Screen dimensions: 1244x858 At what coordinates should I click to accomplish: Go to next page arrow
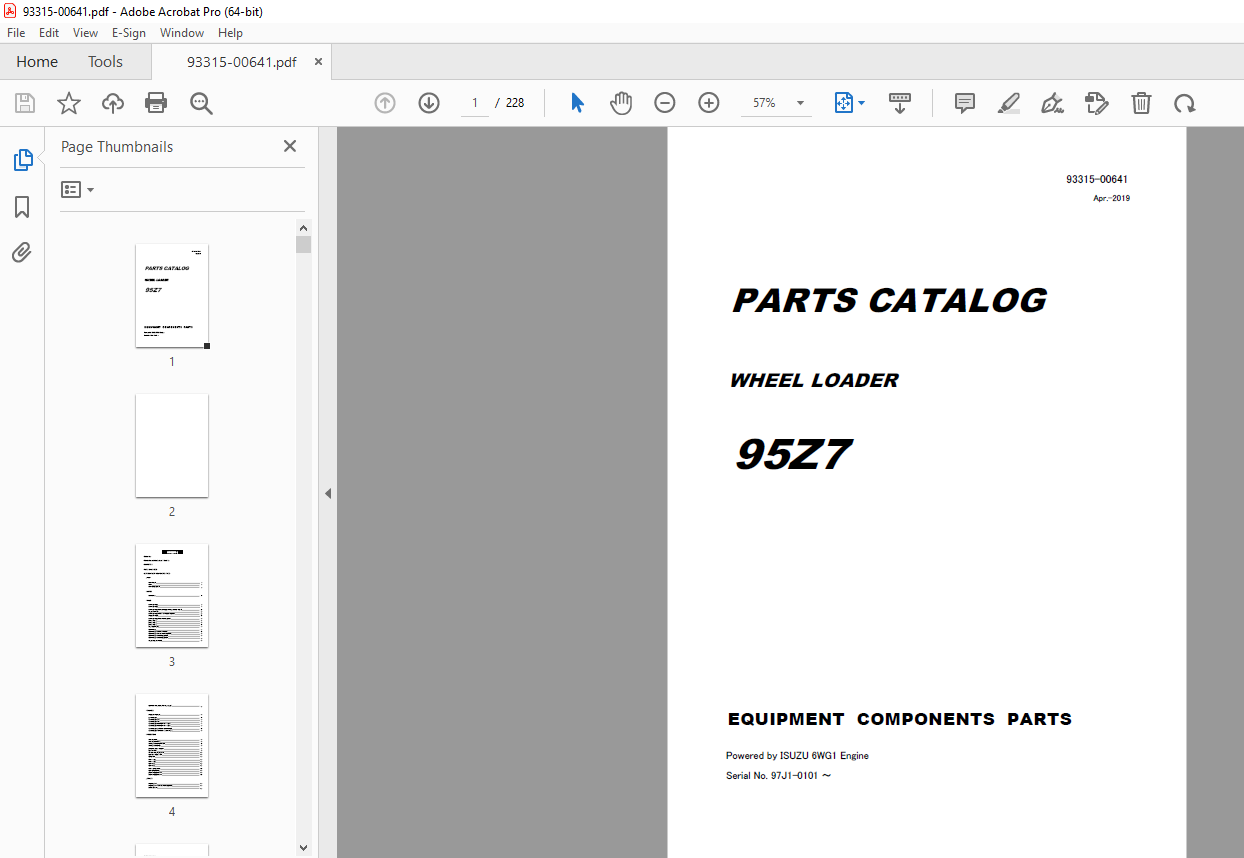(429, 103)
